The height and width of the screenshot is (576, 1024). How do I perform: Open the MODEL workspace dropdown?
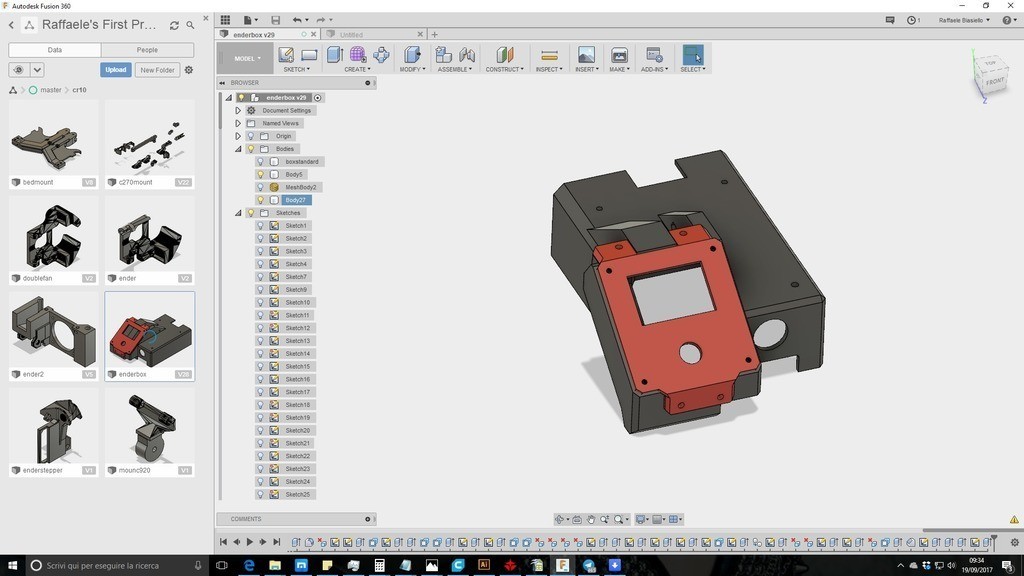(x=246, y=58)
